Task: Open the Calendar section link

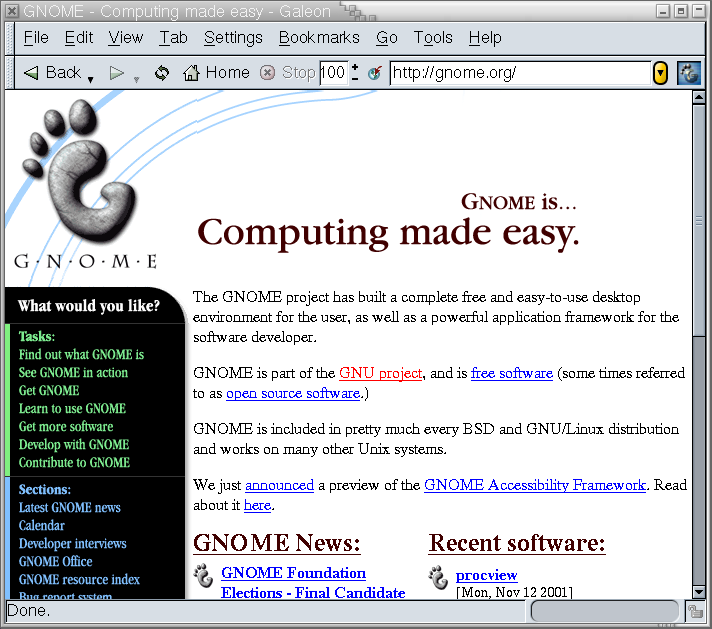Action: (x=42, y=526)
